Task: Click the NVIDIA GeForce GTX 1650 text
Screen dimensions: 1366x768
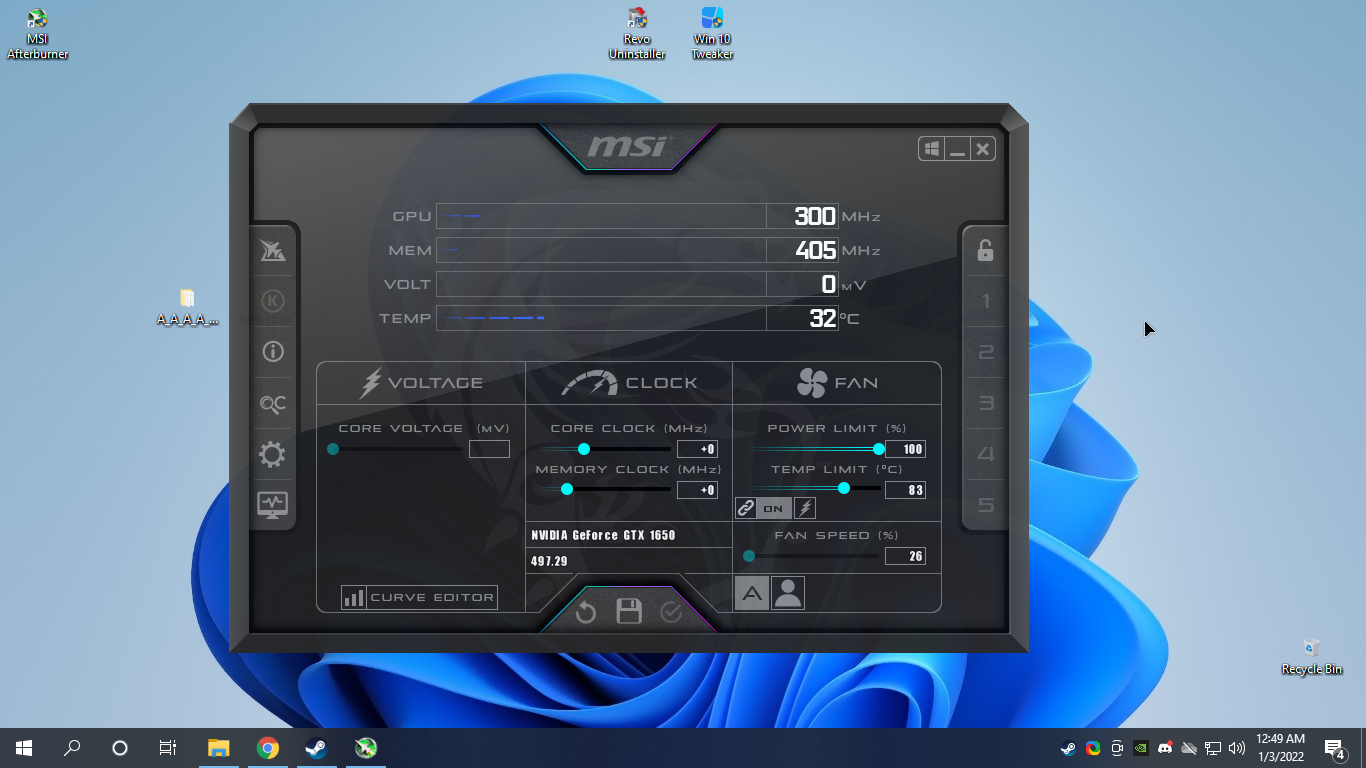Action: pos(603,535)
